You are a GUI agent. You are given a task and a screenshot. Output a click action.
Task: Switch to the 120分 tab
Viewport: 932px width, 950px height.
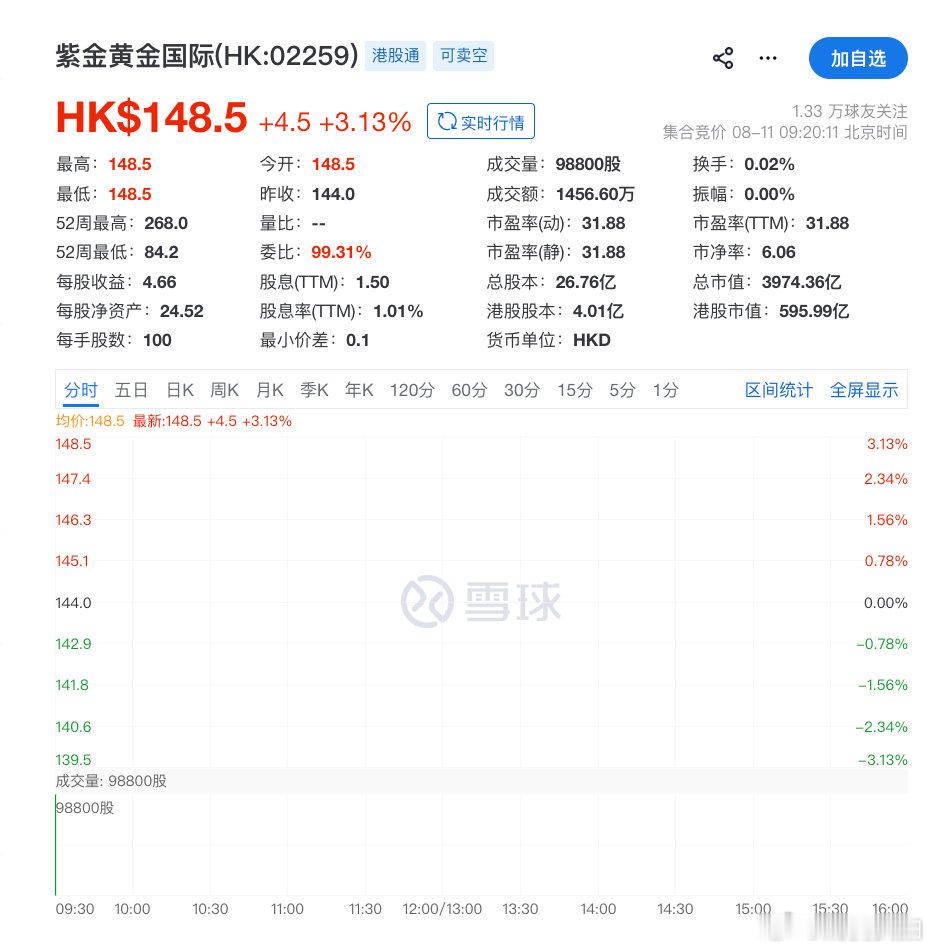pyautogui.click(x=412, y=390)
